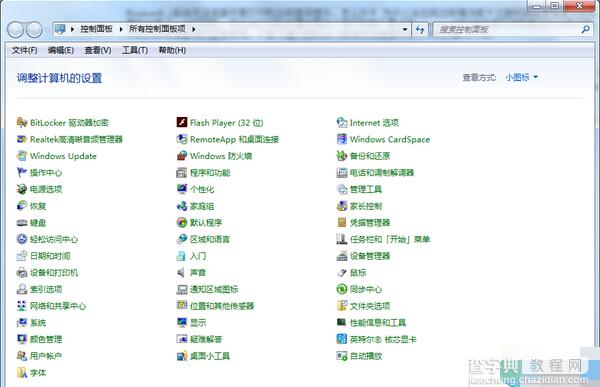This screenshot has height=387, width=600.
Task: Click the 键盘 keyboard icon
Action: (22, 222)
